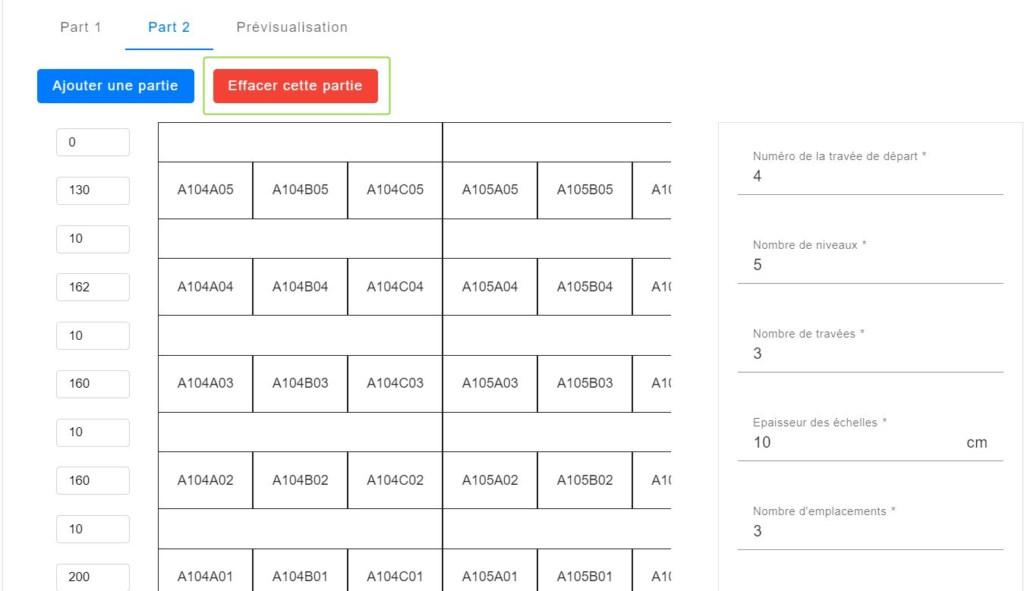Select the Part 2 tab
The image size is (1024, 591).
pyautogui.click(x=168, y=27)
